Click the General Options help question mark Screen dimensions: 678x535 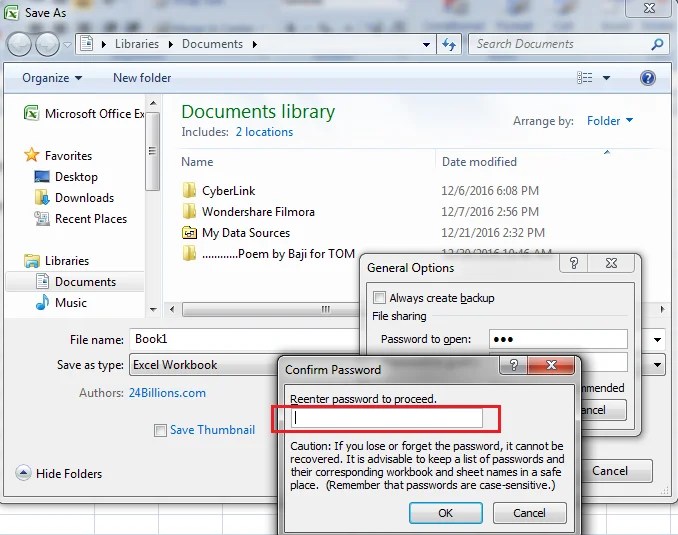574,263
